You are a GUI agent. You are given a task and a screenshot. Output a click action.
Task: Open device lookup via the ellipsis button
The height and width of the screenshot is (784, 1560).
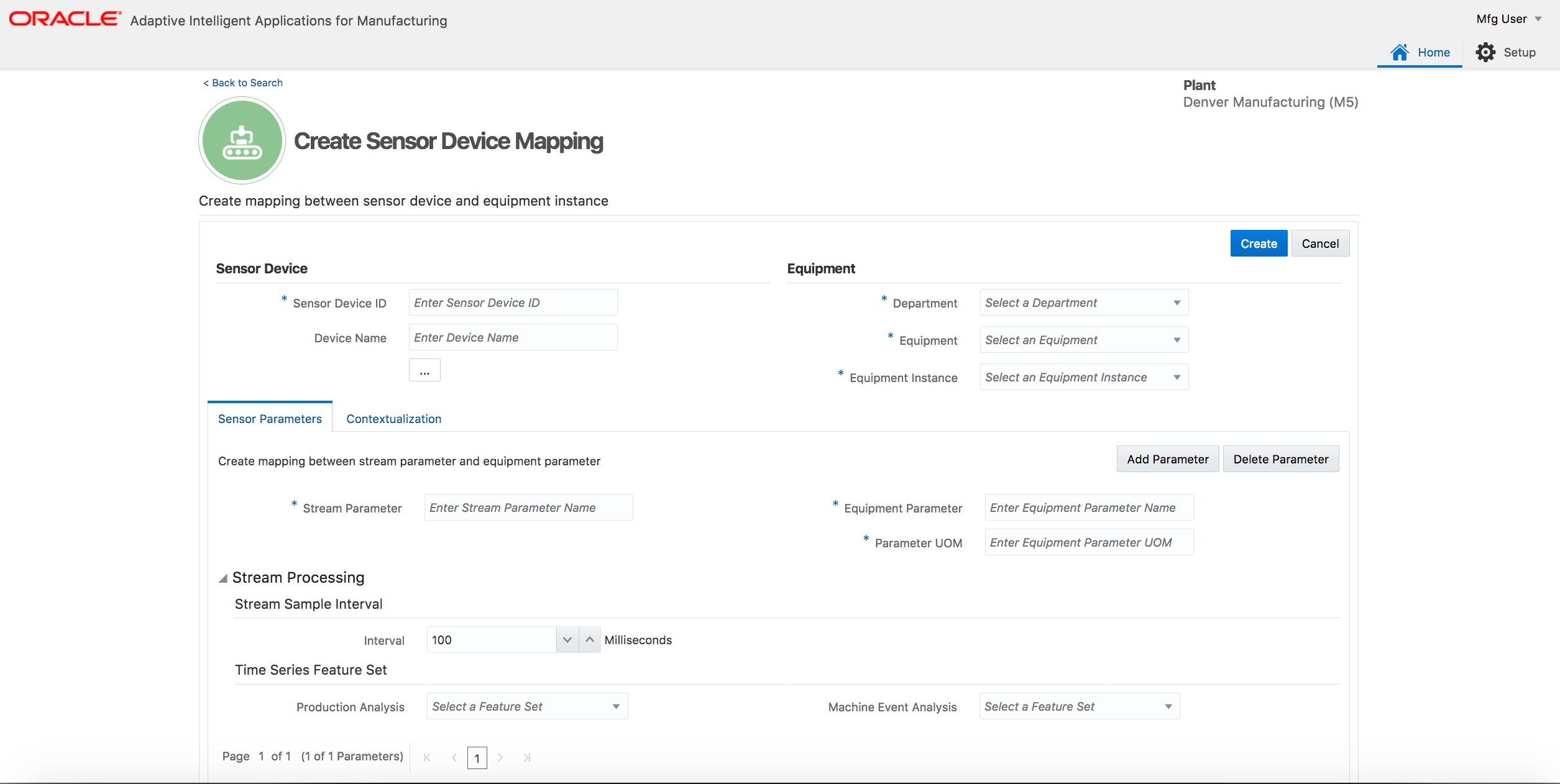point(424,370)
